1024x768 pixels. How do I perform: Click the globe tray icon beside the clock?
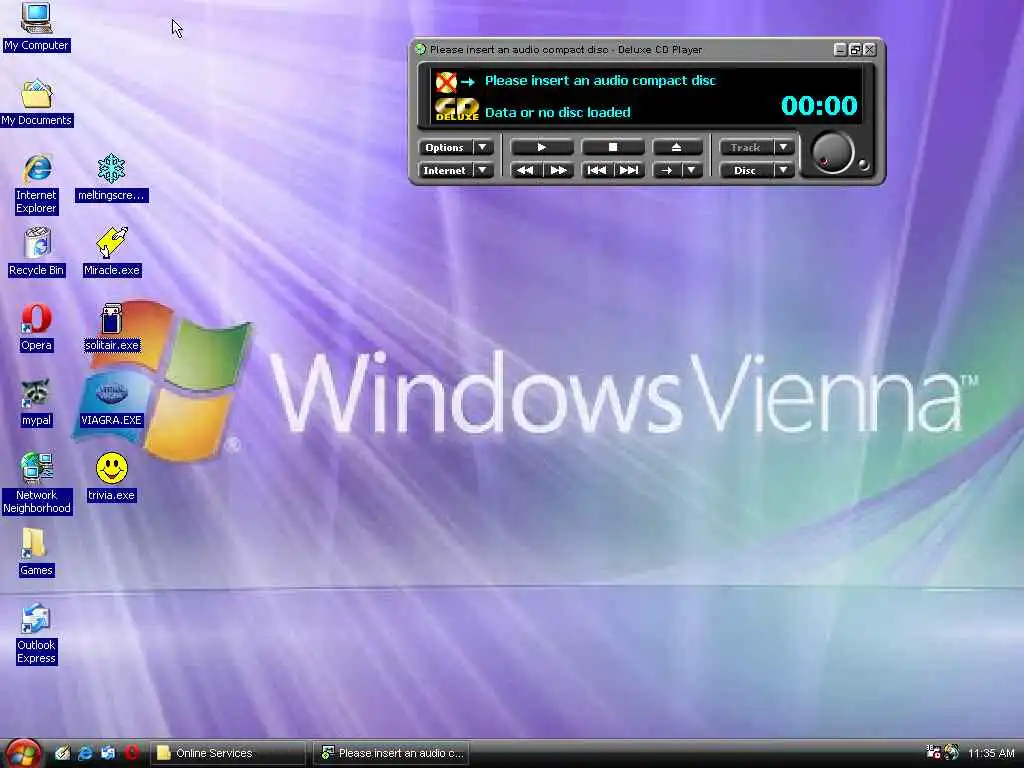952,752
